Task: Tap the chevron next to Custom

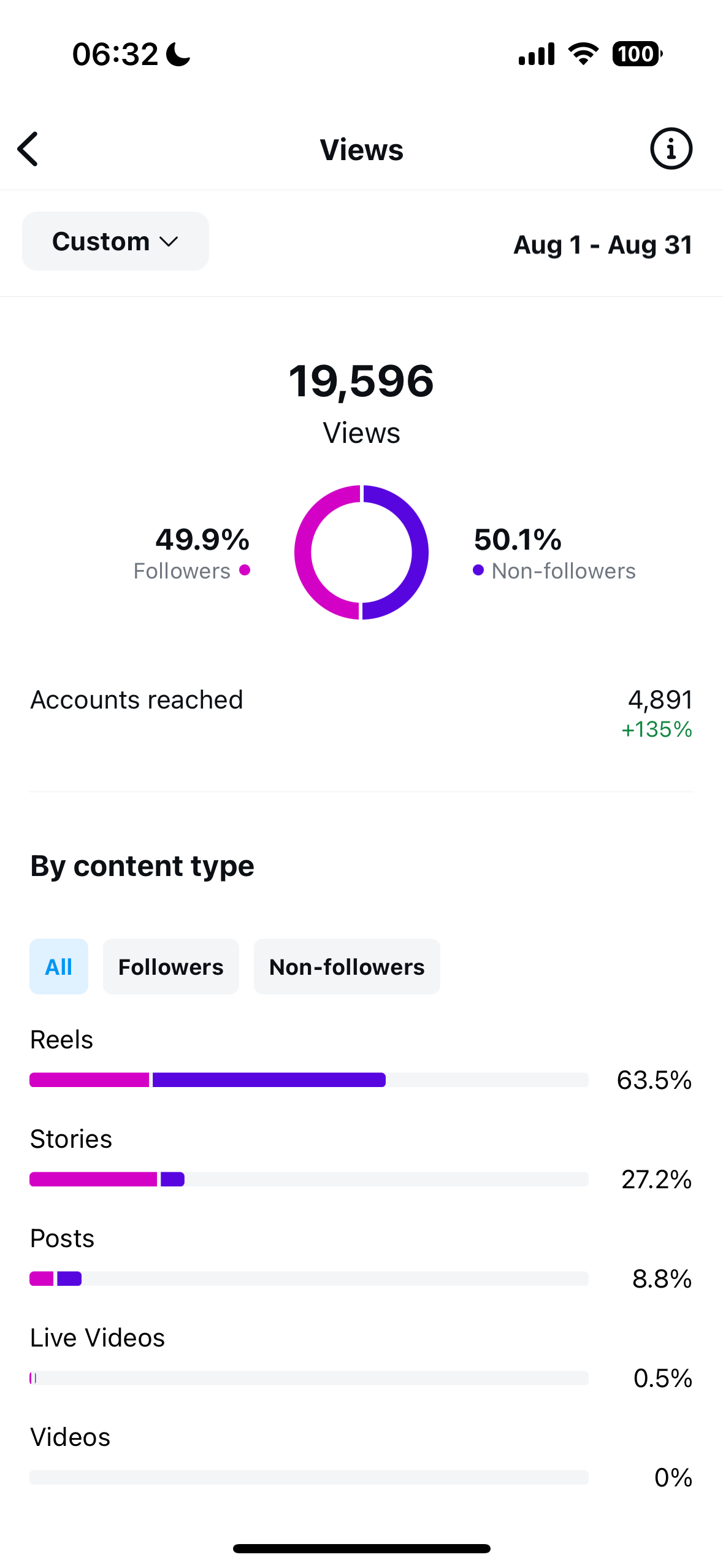Action: (169, 242)
